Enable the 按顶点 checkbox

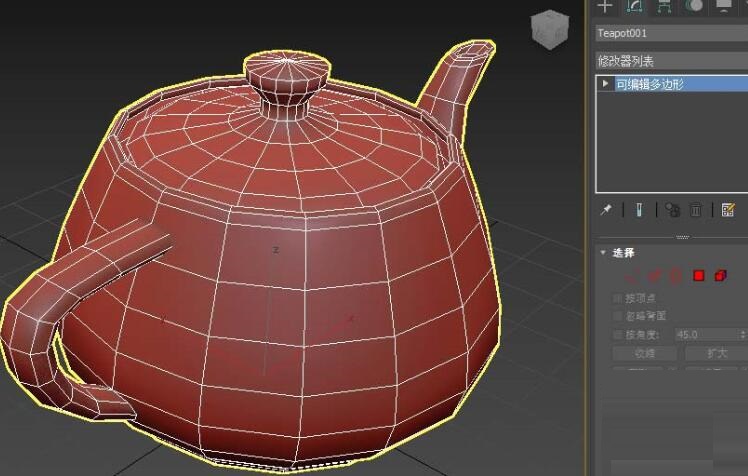(x=617, y=298)
